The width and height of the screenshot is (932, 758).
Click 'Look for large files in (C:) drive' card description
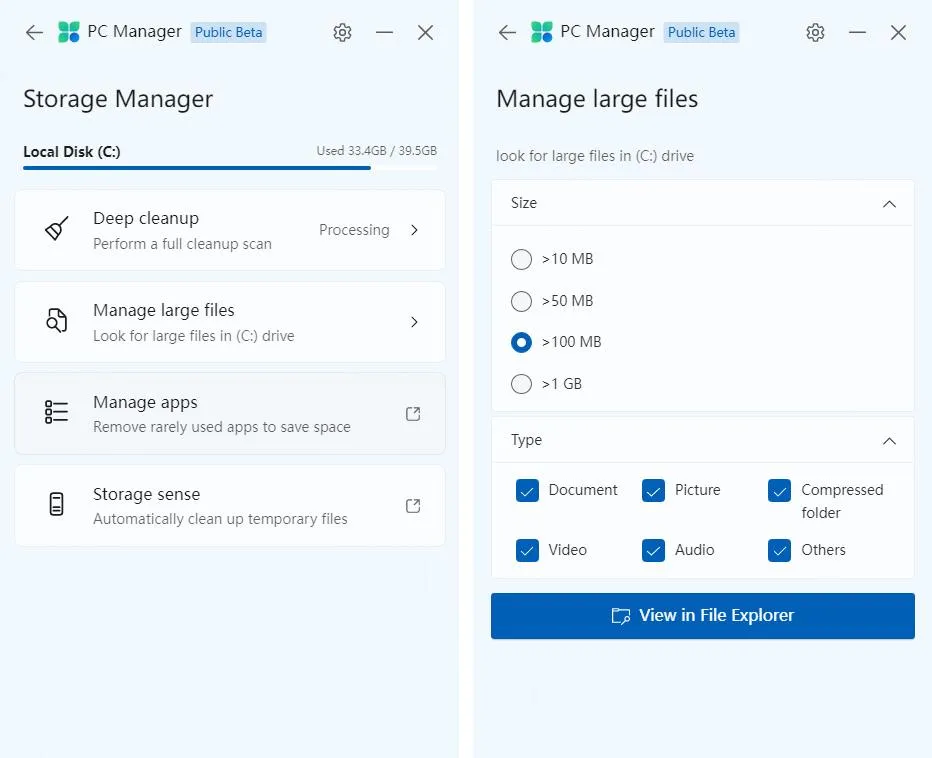pos(194,336)
